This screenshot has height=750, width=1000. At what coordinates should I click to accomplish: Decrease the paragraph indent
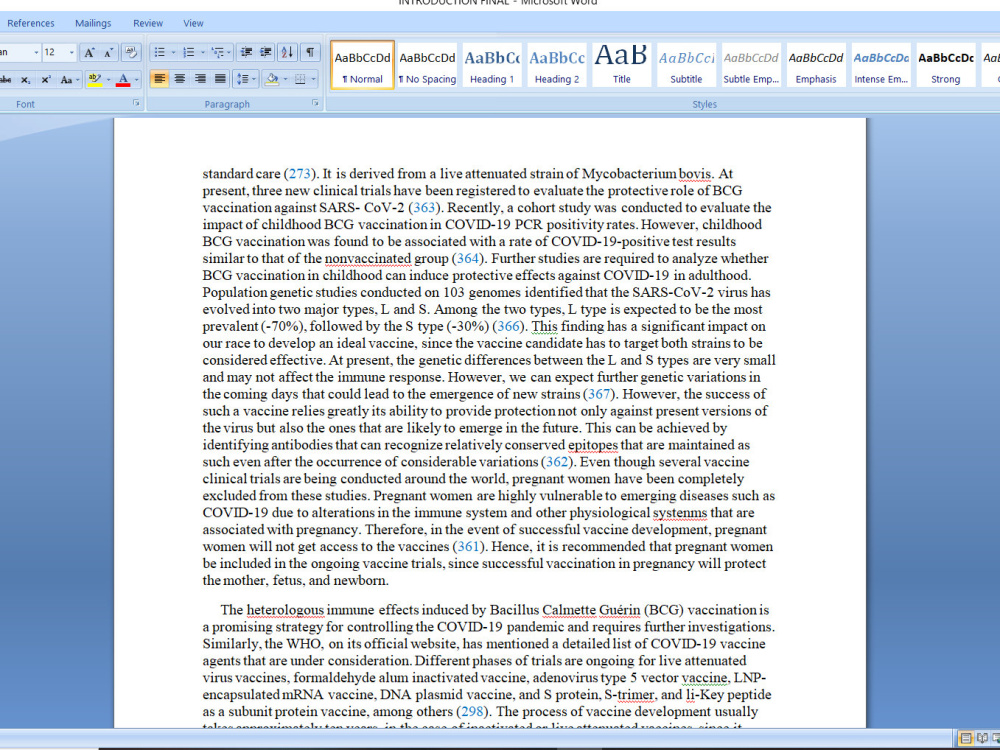[246, 52]
